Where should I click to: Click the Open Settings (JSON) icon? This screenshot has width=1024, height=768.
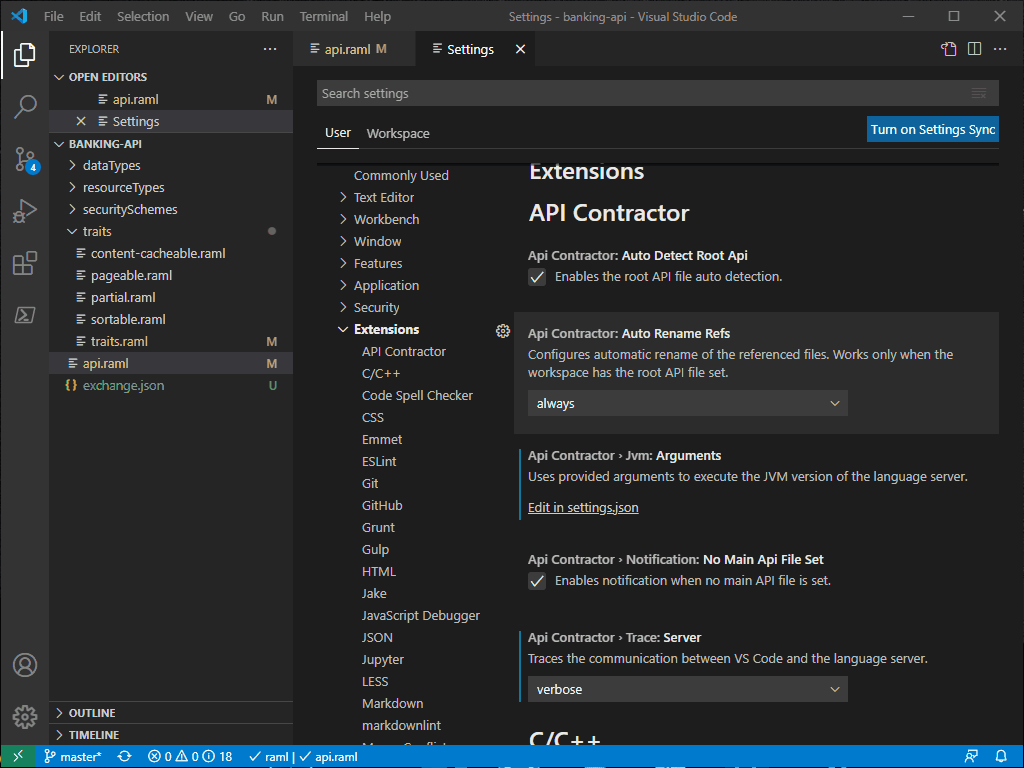click(948, 49)
